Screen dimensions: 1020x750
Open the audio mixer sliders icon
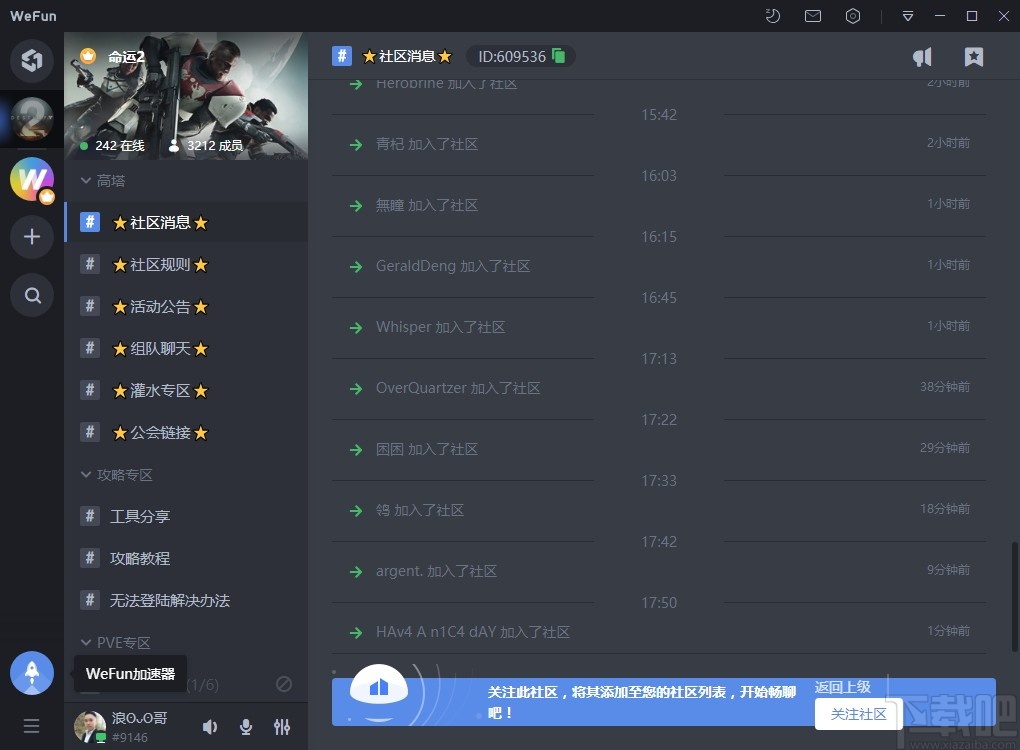(281, 727)
